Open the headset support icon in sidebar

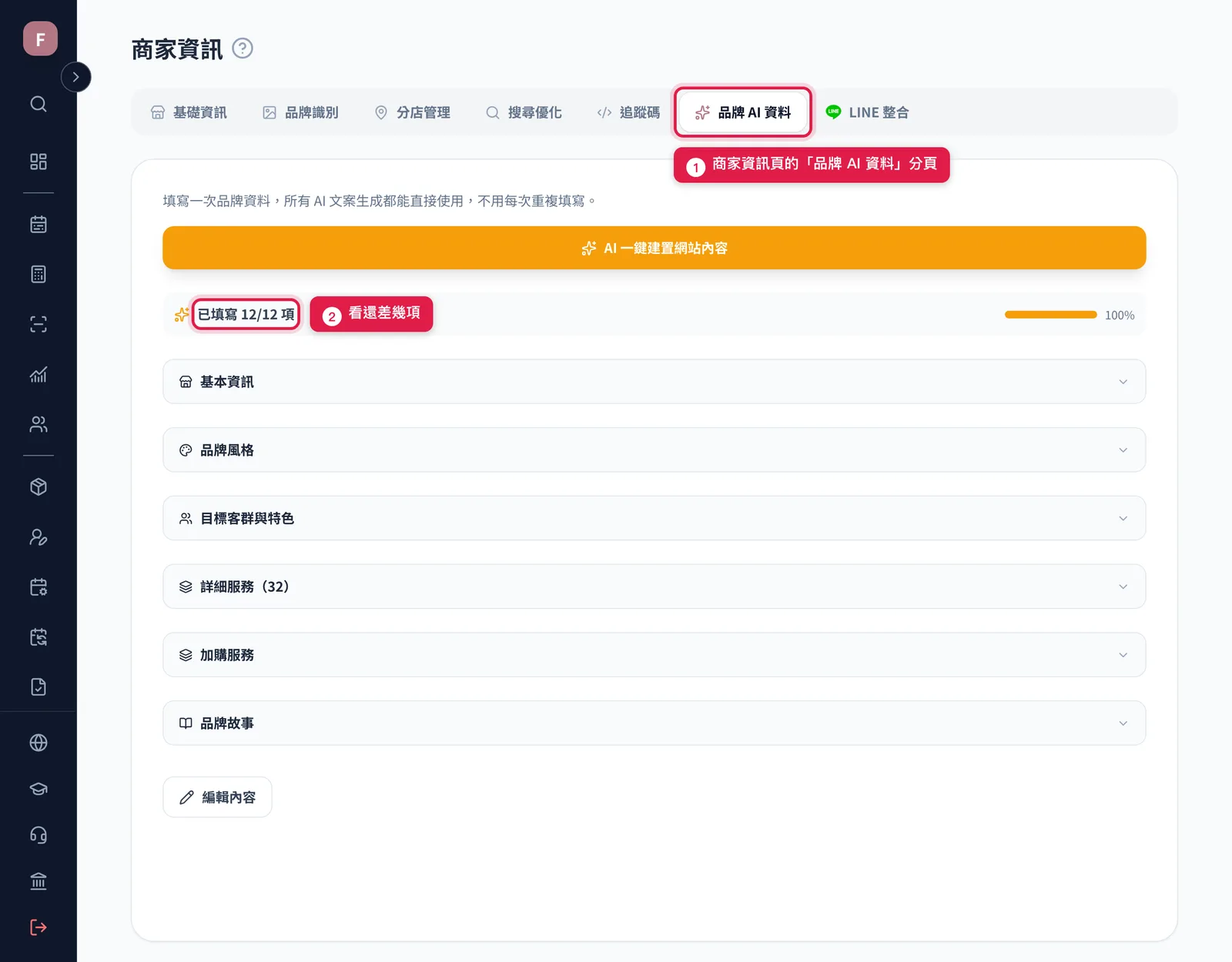[x=38, y=835]
